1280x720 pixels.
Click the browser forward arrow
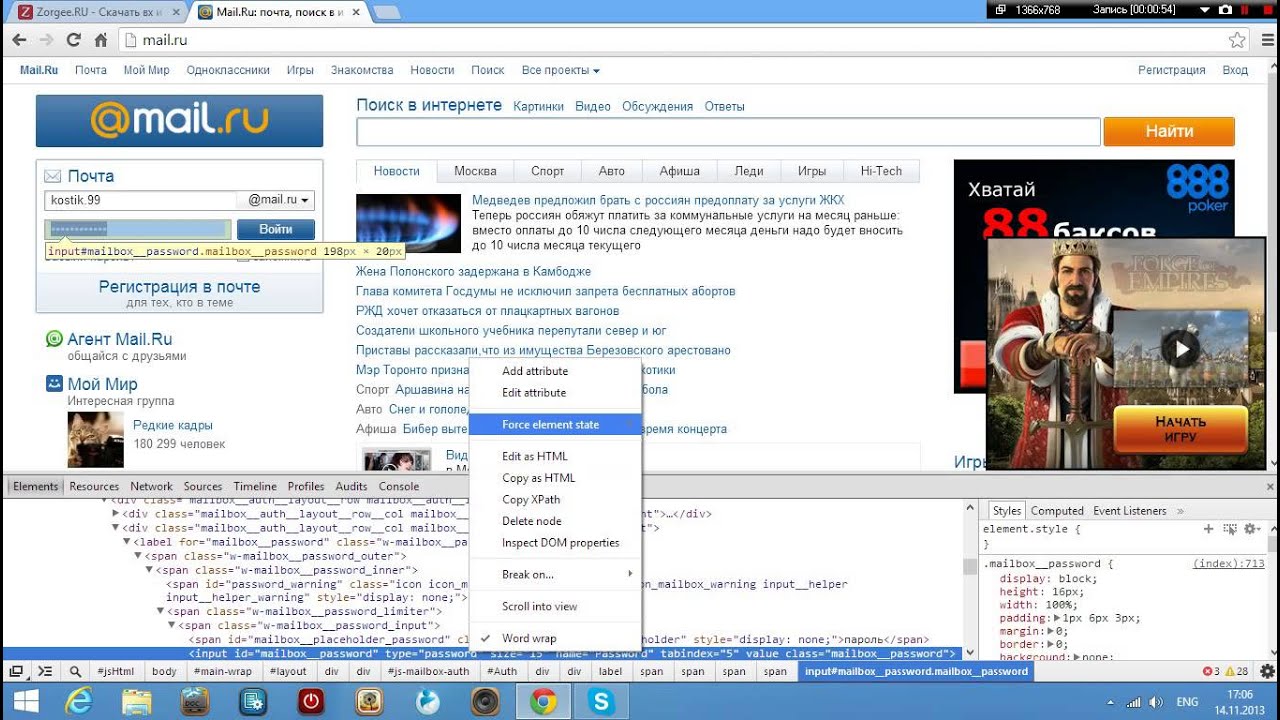[46, 40]
